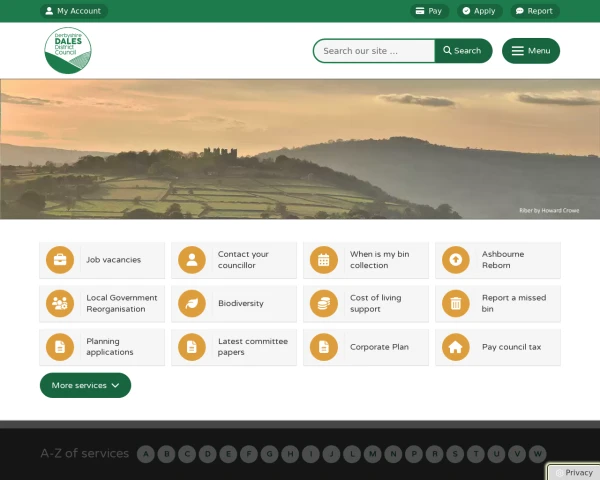Image resolution: width=600 pixels, height=480 pixels.
Task: Select letter S in A-Z of services
Action: [x=455, y=454]
